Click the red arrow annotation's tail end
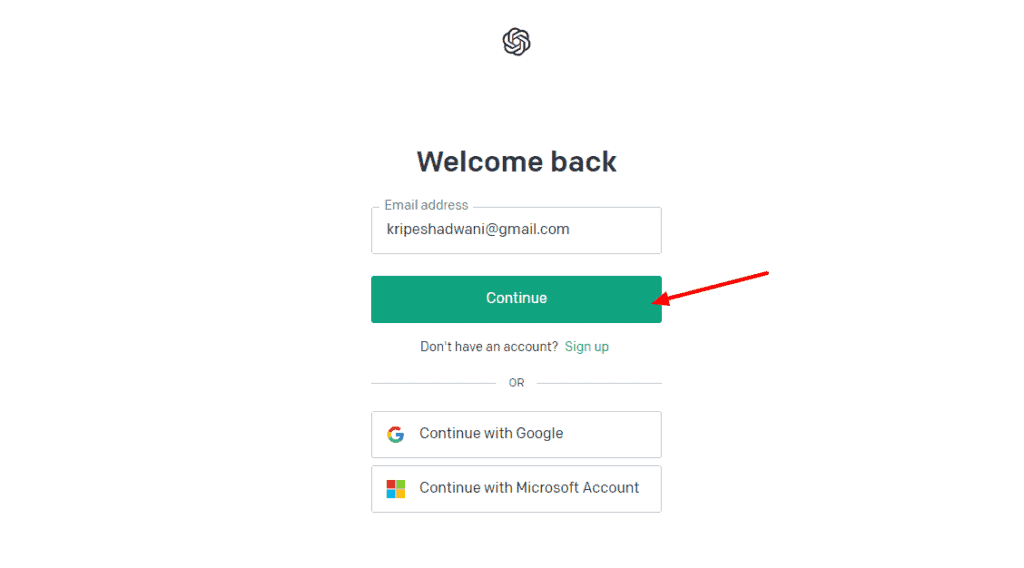1024x568 pixels. click(x=765, y=273)
